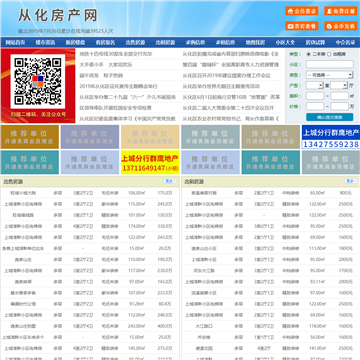The image size is (360, 360).
Task: Click the 118.00㎡ cell in 出租房源
Action: 317,326
